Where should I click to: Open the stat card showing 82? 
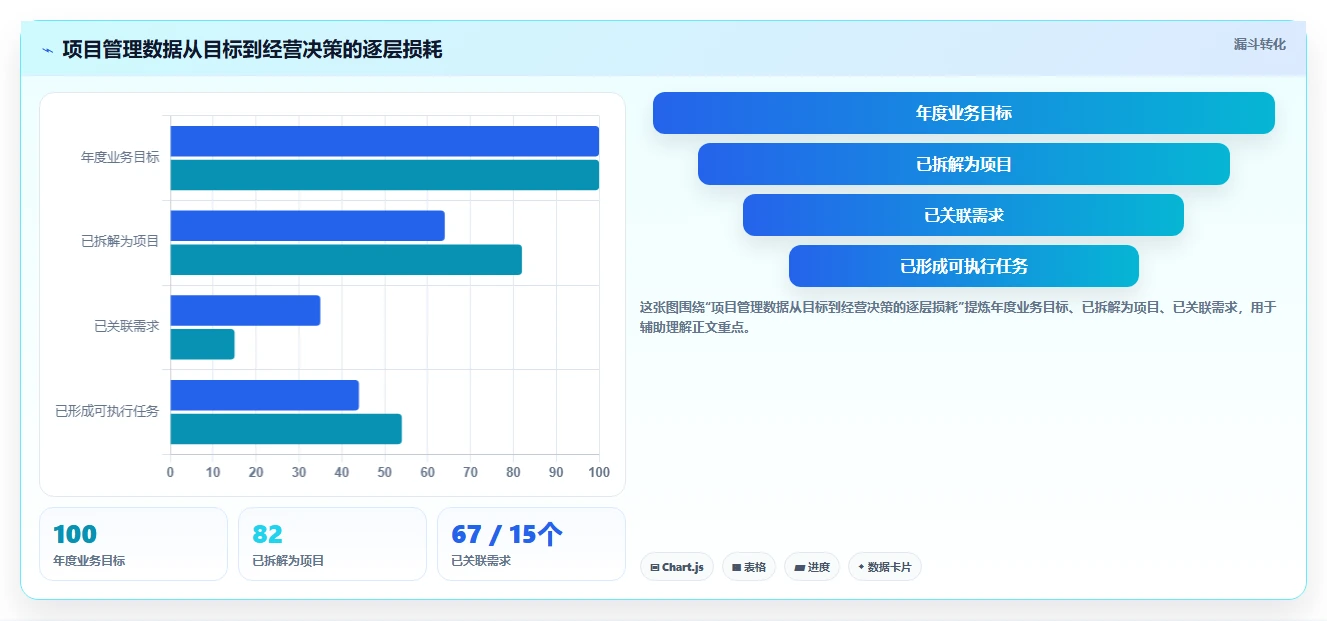(x=332, y=544)
